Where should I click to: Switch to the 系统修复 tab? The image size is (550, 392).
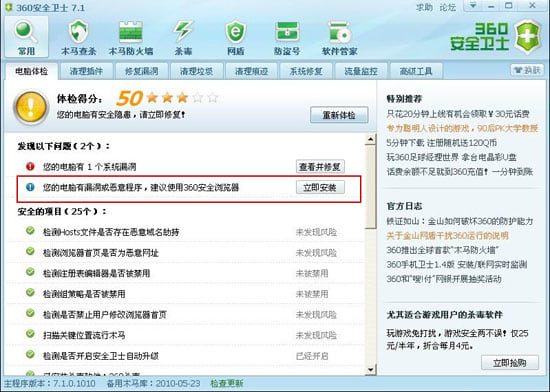306,71
